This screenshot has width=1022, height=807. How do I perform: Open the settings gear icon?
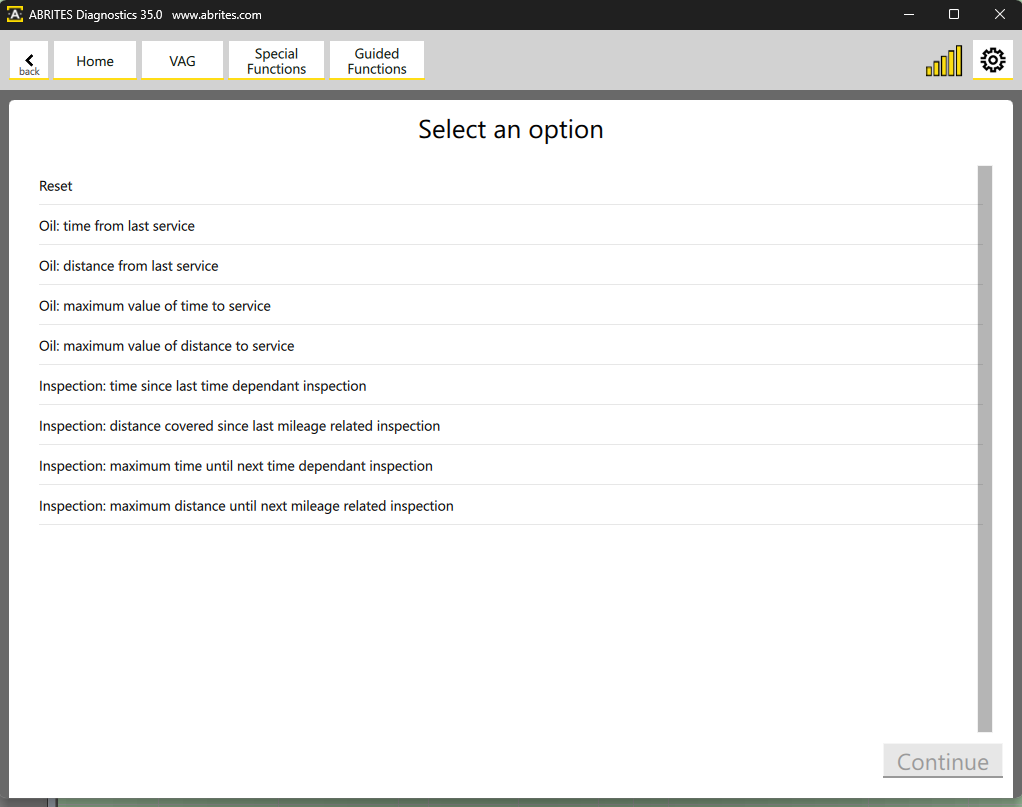[993, 61]
